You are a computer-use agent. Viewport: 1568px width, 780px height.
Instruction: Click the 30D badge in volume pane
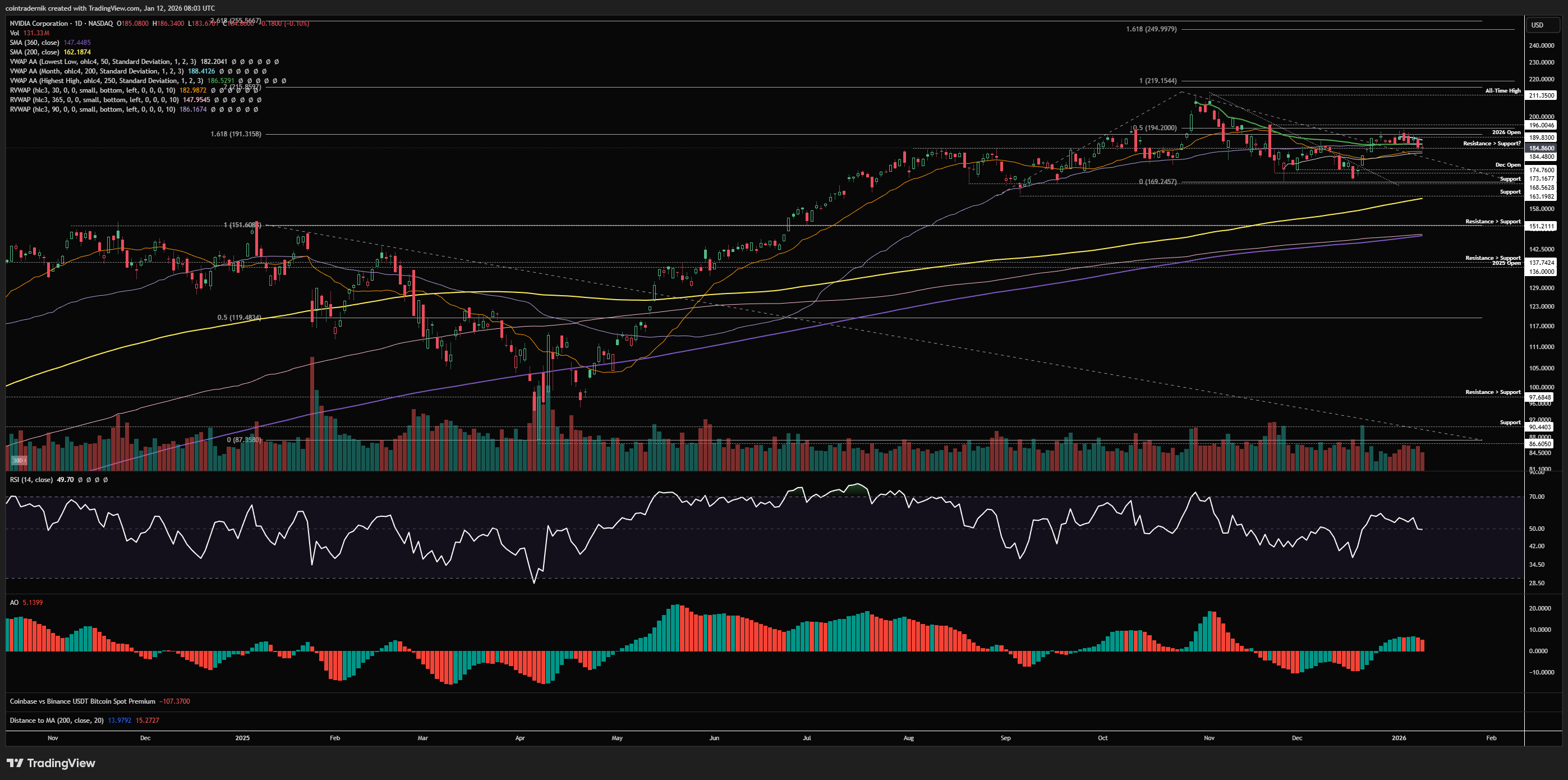click(19, 460)
